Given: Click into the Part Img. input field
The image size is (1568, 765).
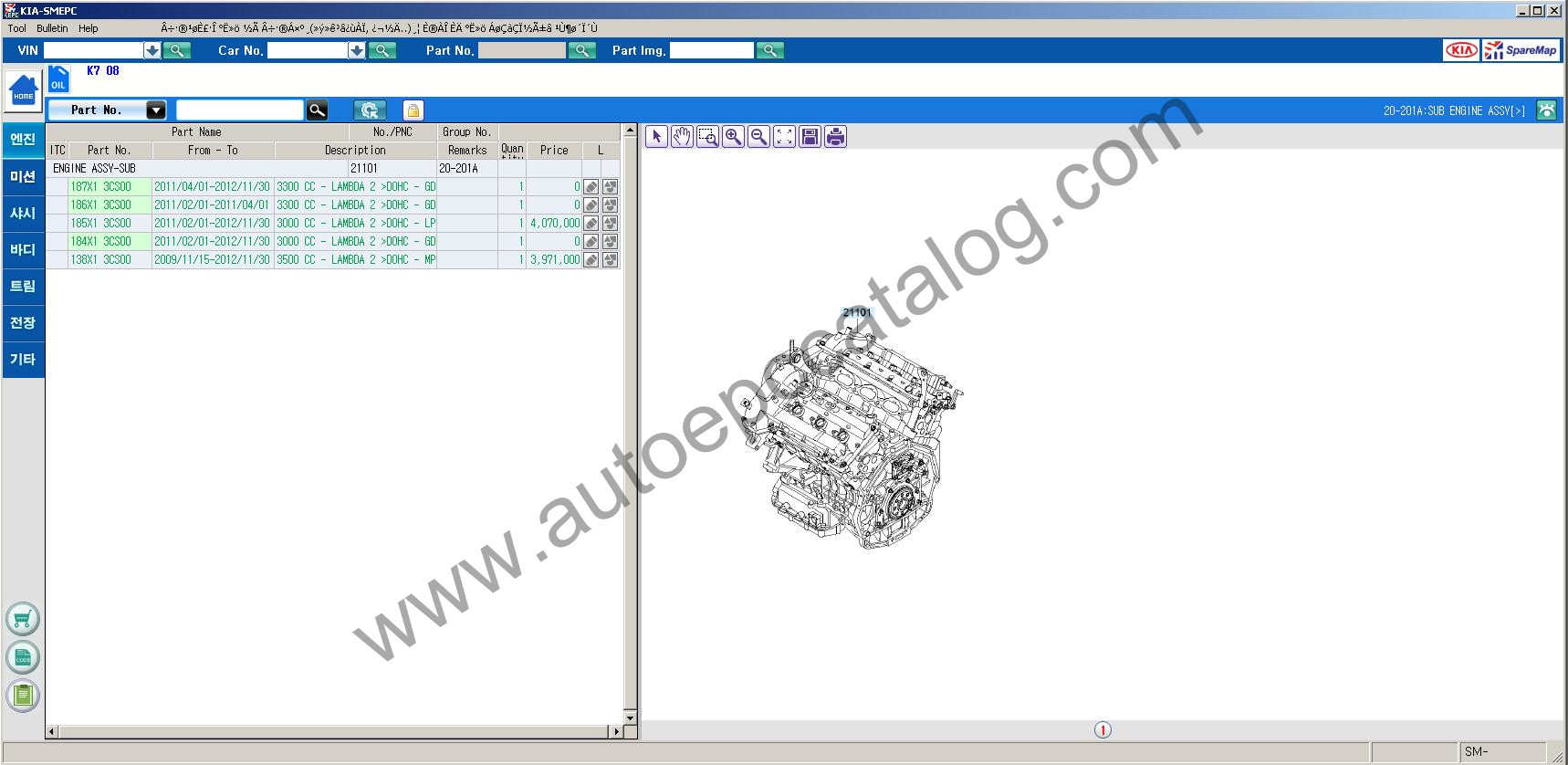Looking at the screenshot, I should click(712, 50).
